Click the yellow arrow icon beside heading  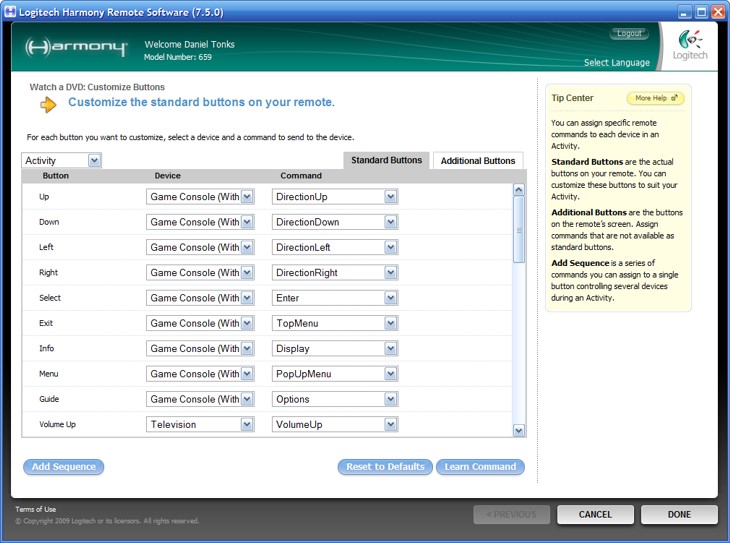point(48,104)
